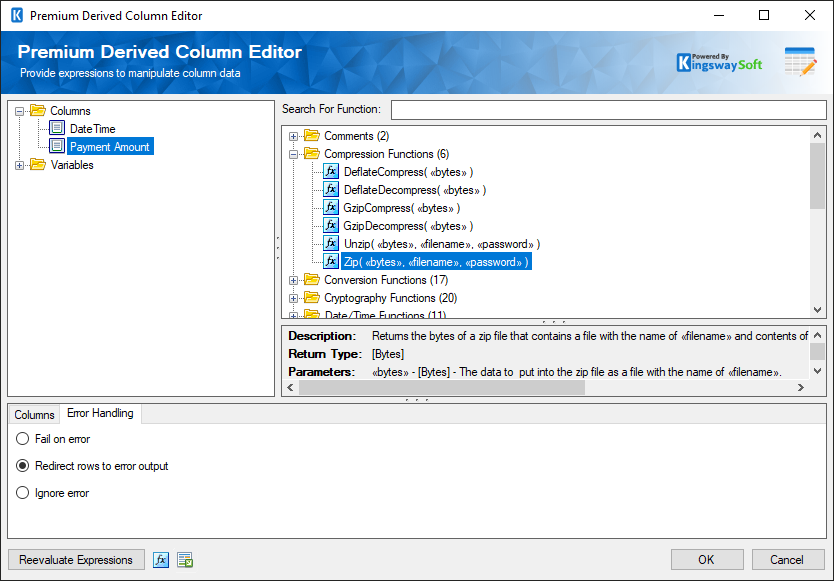Click the Compression Functions folder icon

click(312, 154)
